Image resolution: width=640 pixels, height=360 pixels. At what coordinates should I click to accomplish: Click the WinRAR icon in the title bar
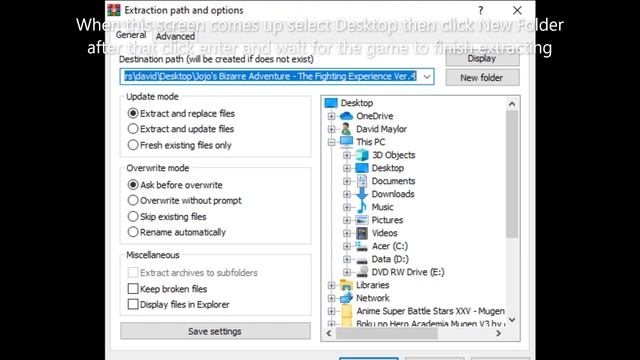coord(114,10)
